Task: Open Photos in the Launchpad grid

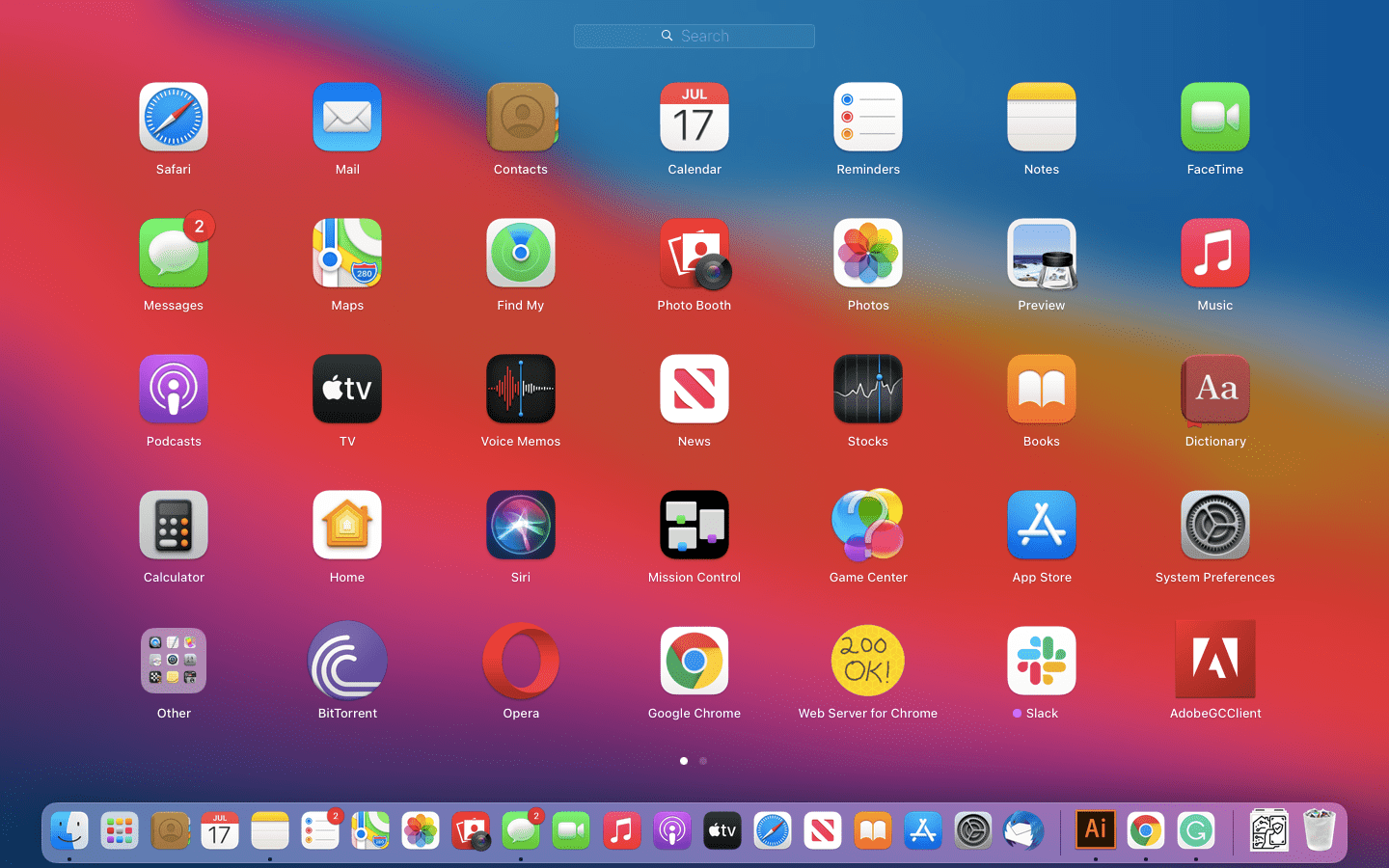Action: (x=868, y=253)
